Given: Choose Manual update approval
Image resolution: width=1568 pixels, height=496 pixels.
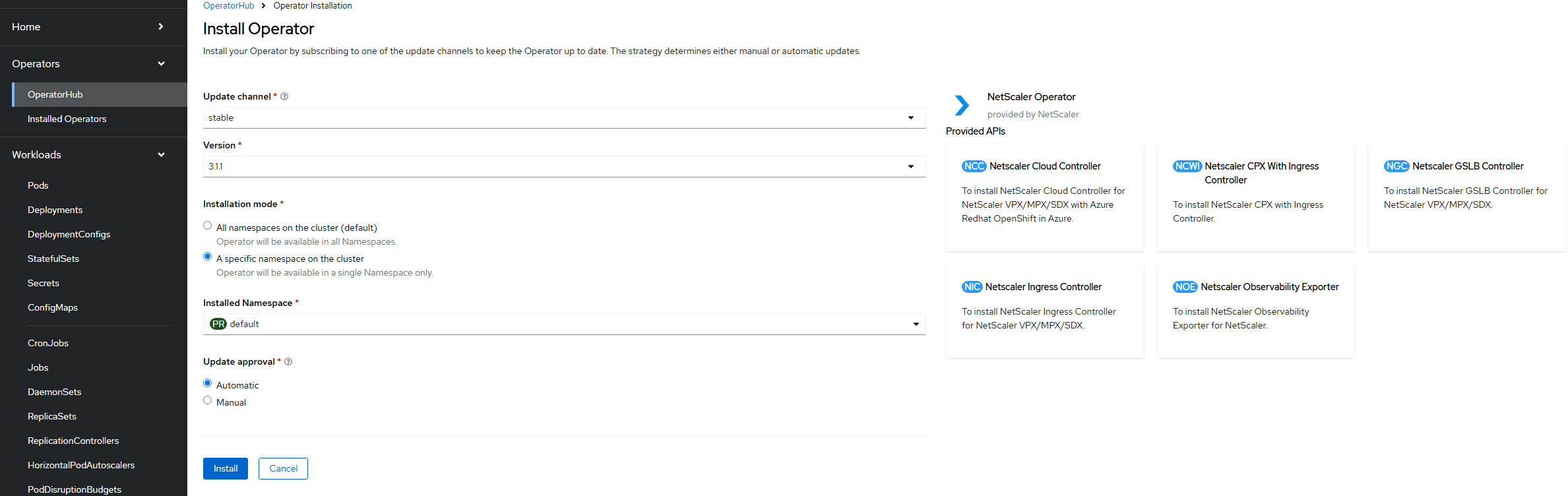Looking at the screenshot, I should [208, 400].
